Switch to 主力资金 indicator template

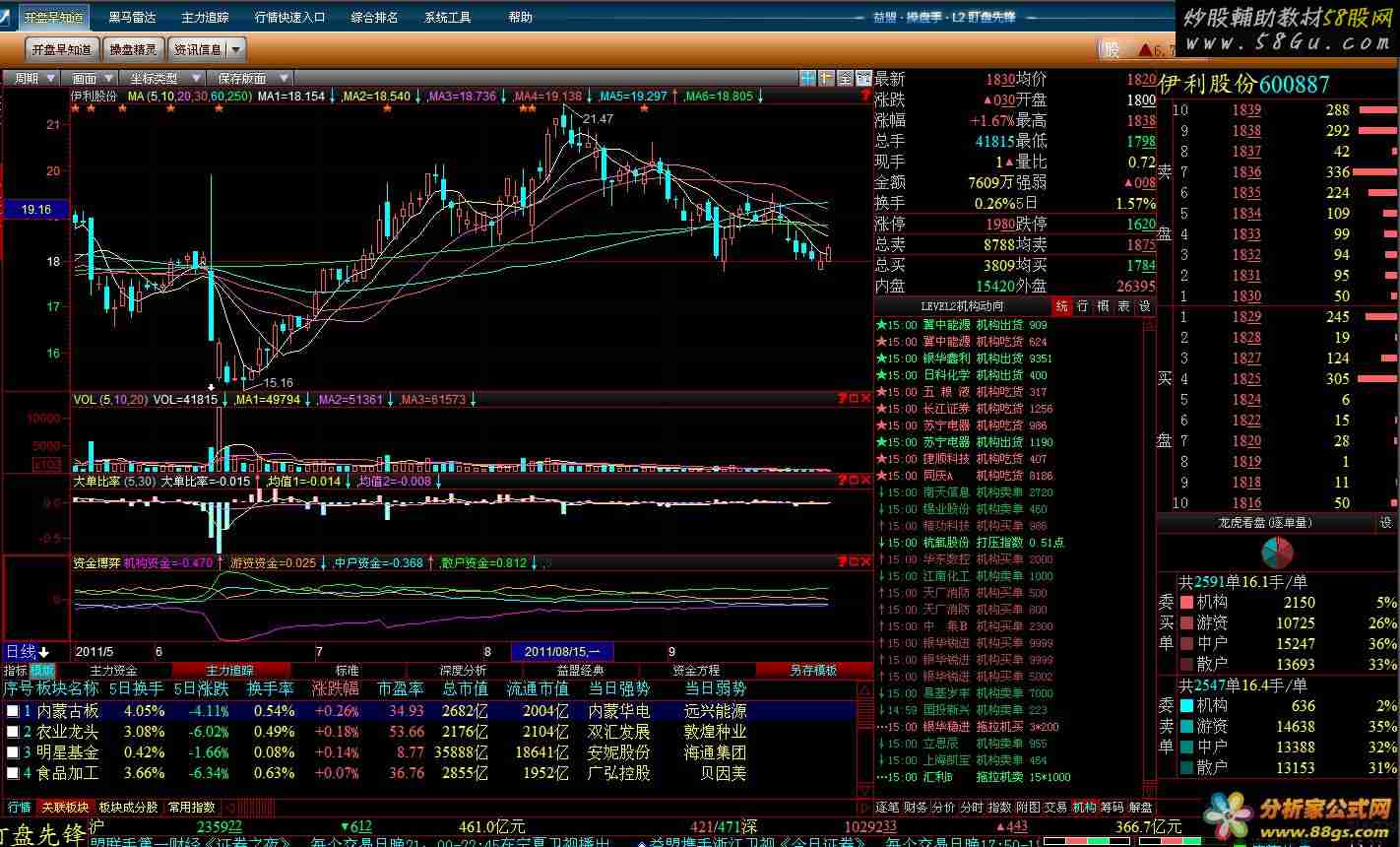[113, 670]
